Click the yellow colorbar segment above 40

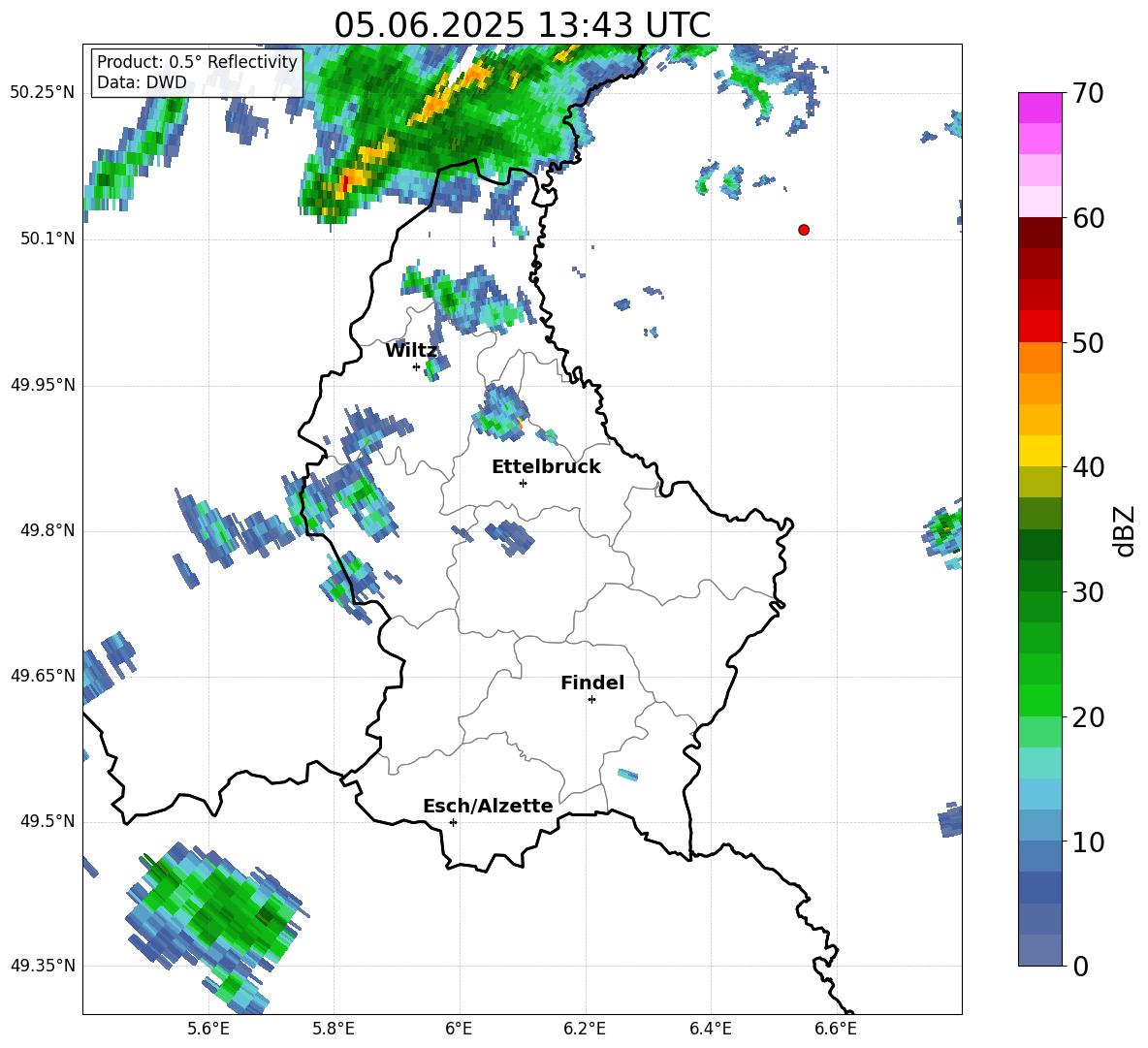1039,451
